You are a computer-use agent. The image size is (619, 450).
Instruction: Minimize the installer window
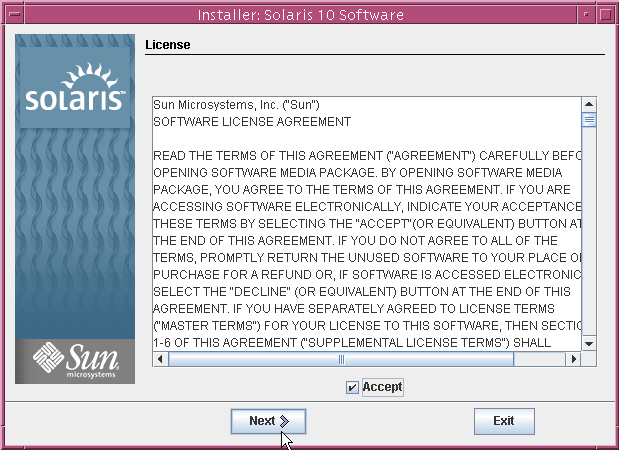pyautogui.click(x=586, y=15)
